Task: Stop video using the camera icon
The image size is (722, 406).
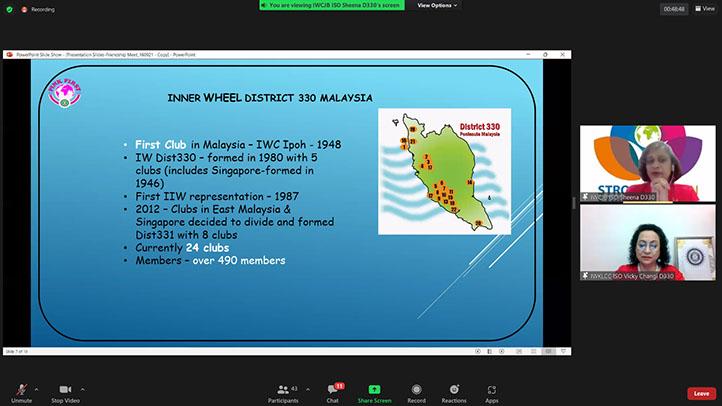Action: (66, 388)
